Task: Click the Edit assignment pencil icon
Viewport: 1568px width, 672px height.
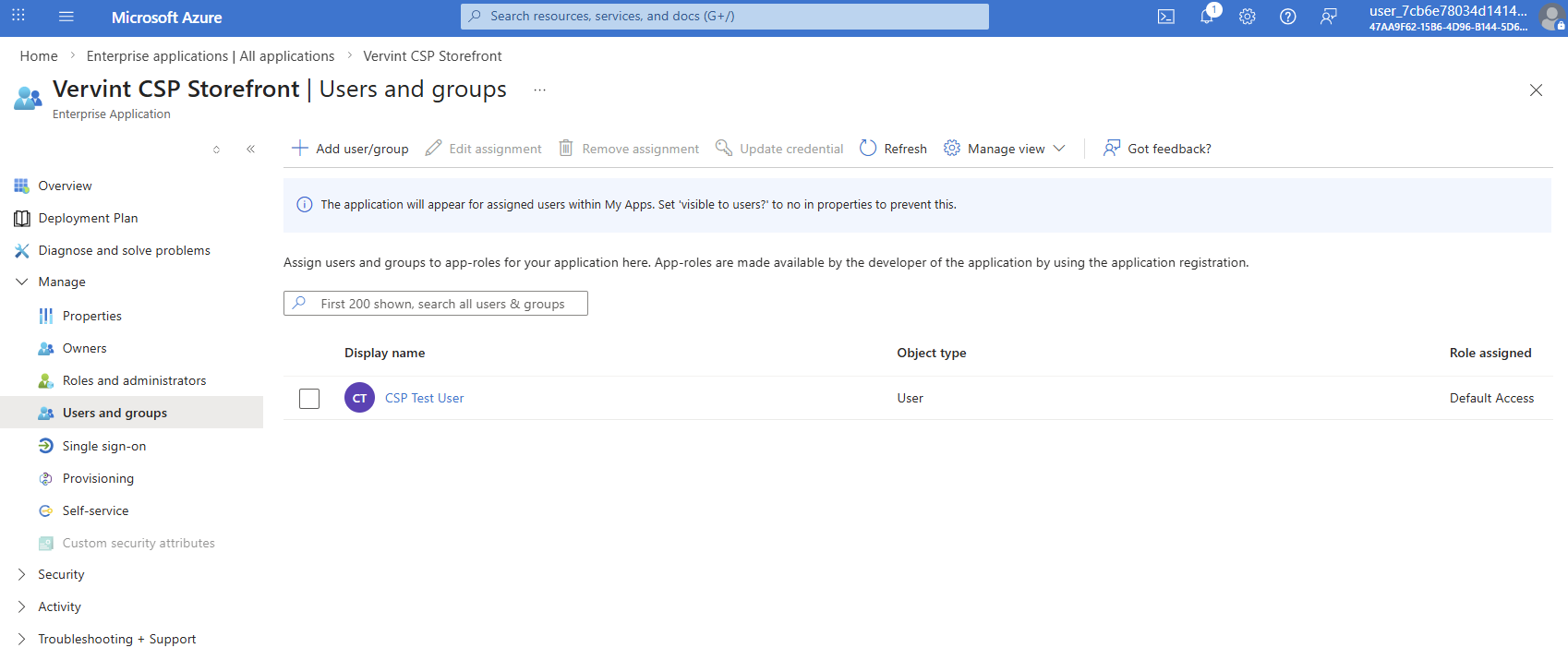Action: [x=433, y=148]
